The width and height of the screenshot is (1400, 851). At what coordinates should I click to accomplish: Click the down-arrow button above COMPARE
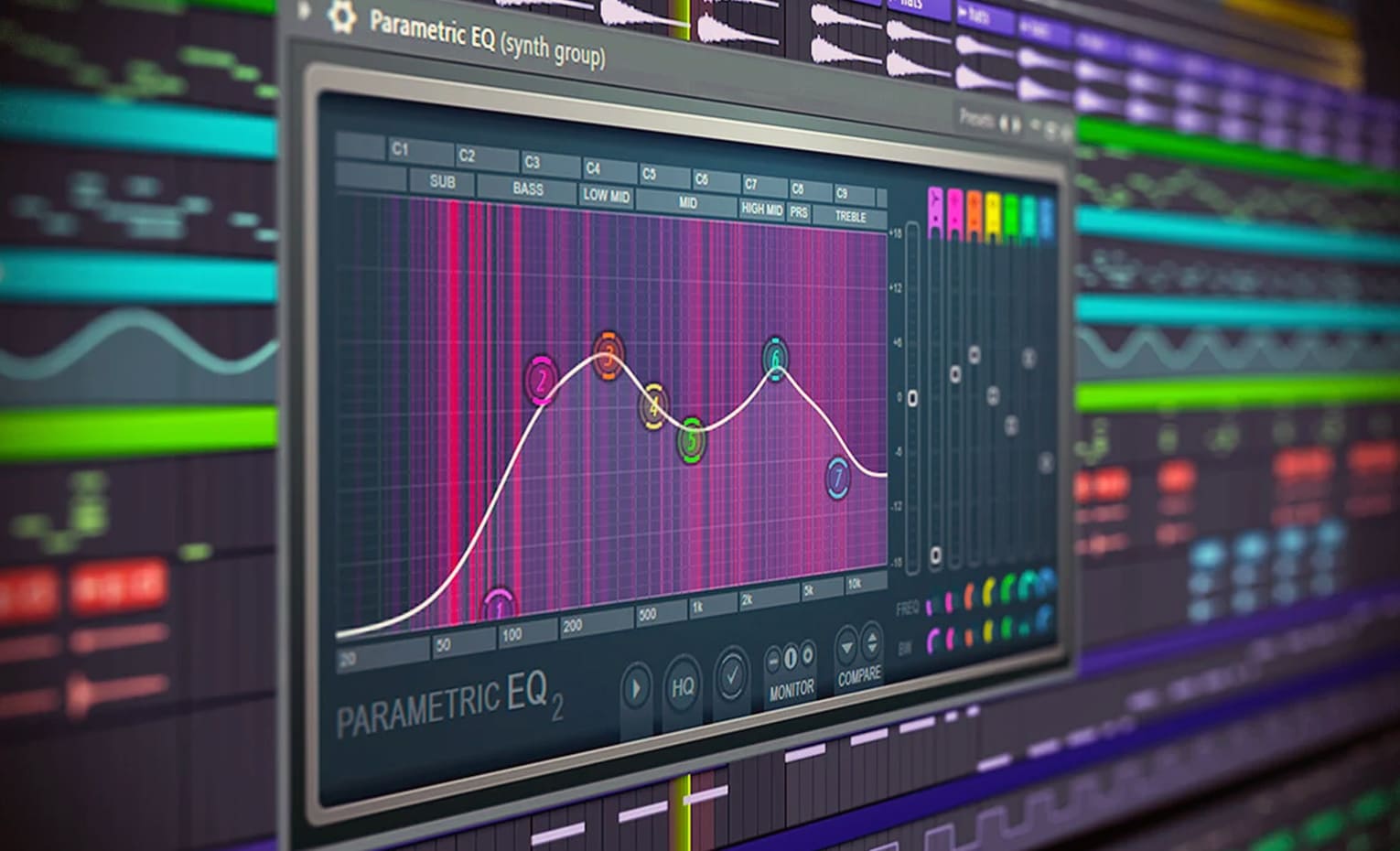847,647
